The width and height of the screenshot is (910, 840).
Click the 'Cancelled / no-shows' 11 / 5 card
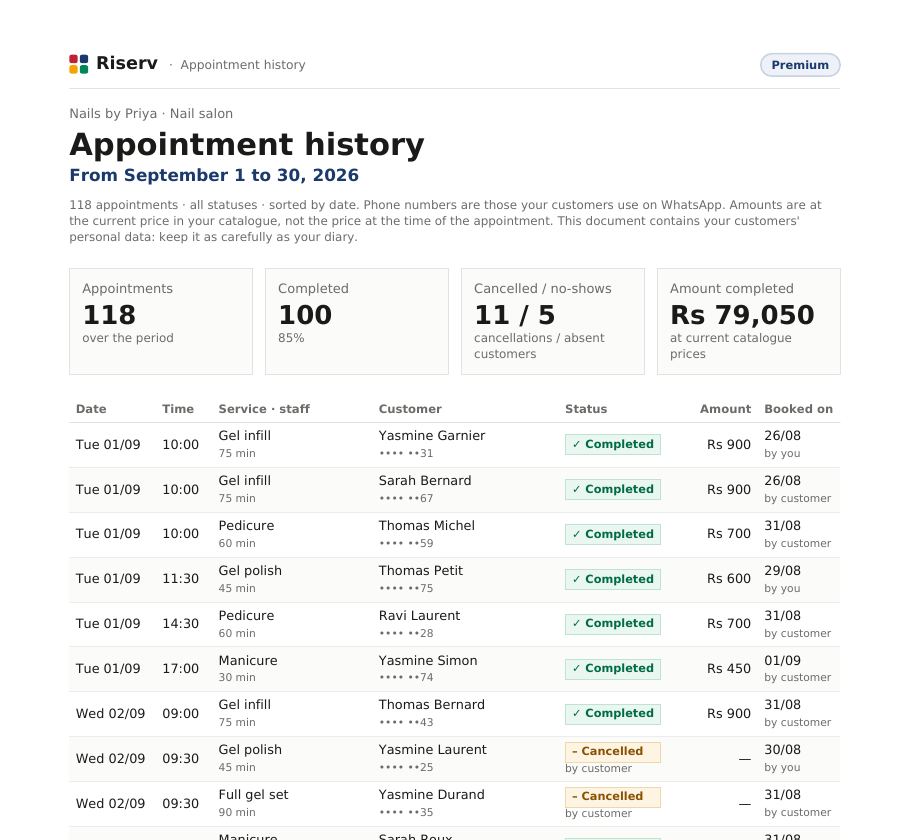(552, 321)
